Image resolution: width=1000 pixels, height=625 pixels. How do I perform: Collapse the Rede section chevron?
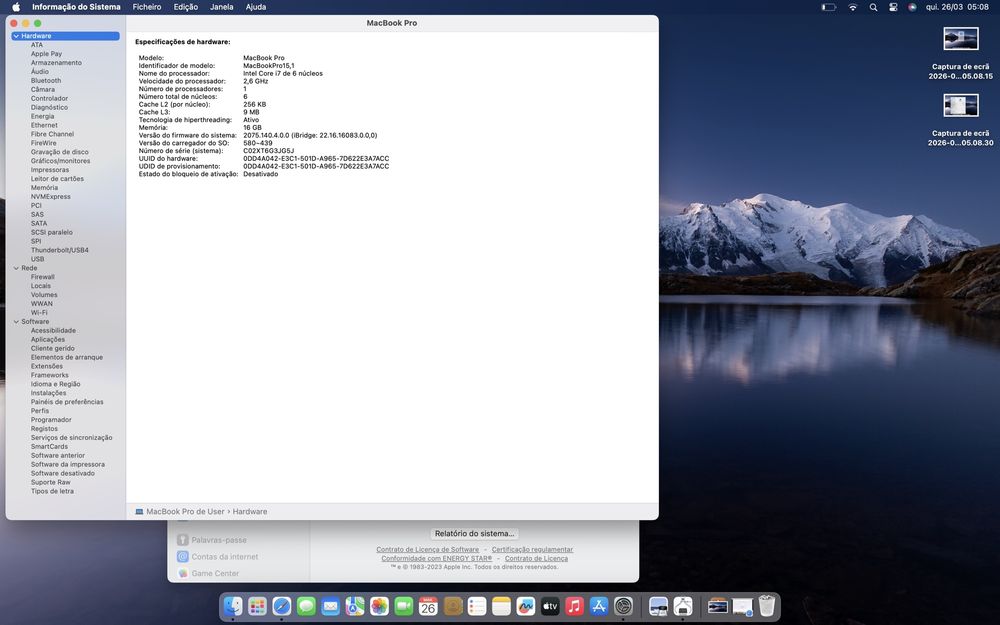(x=16, y=268)
